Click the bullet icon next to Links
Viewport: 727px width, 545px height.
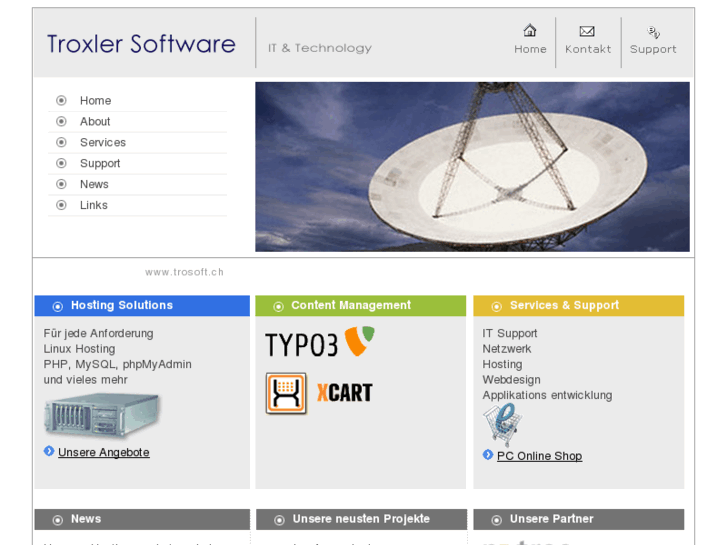pyautogui.click(x=61, y=205)
